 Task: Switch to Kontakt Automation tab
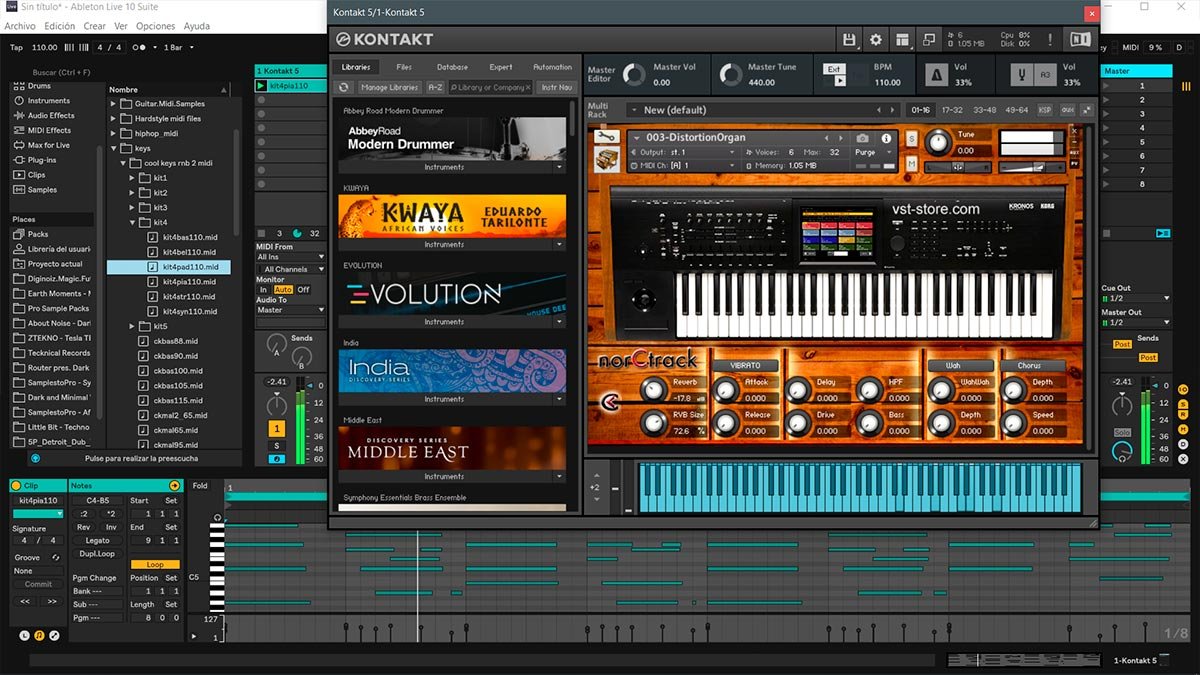[x=552, y=67]
